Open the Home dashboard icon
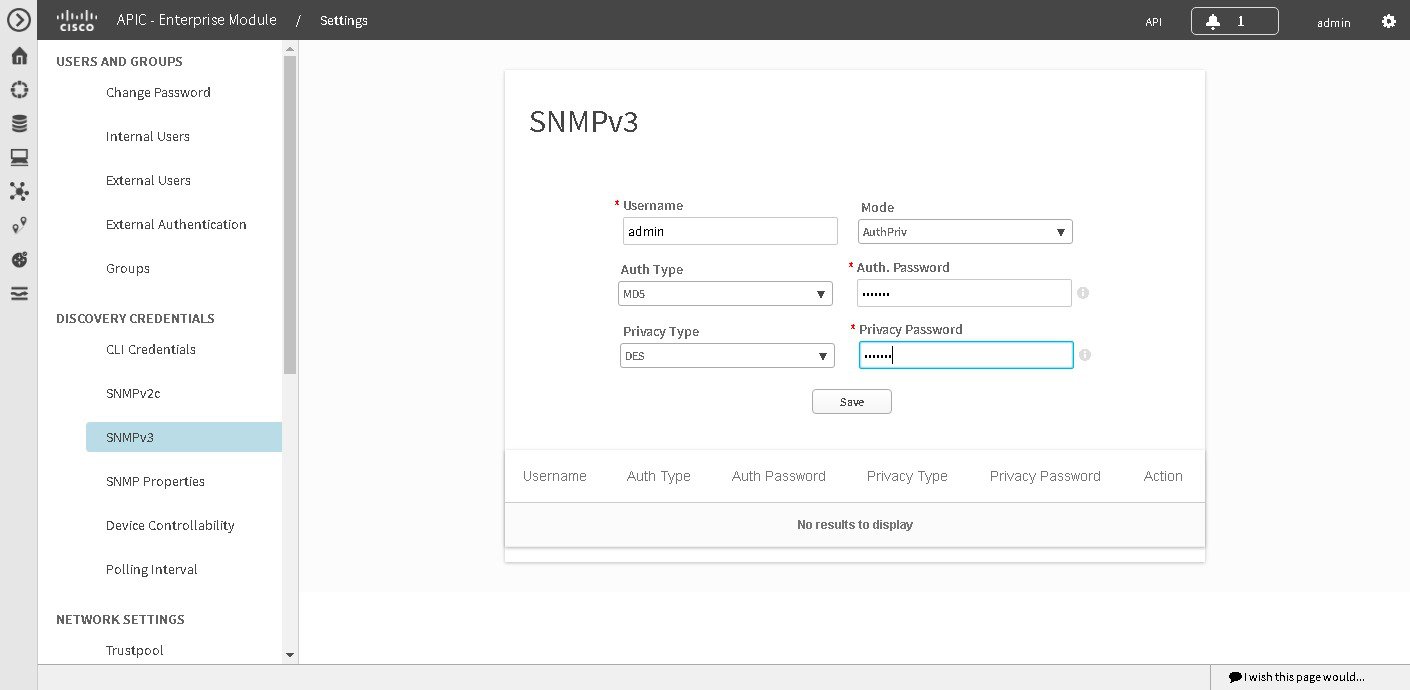The height and width of the screenshot is (690, 1410). tap(18, 56)
